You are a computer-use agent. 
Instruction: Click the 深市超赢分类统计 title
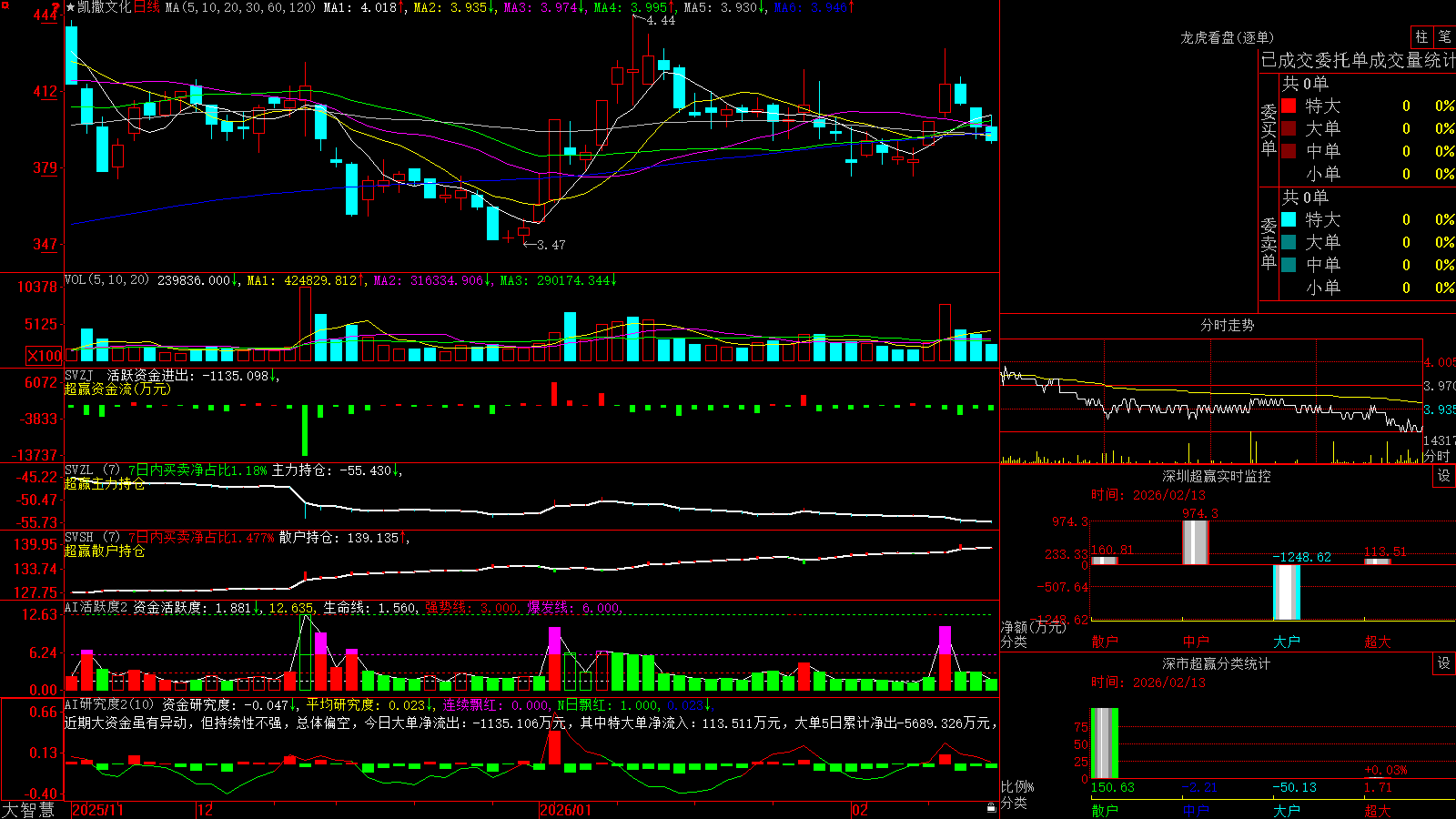(x=1216, y=663)
